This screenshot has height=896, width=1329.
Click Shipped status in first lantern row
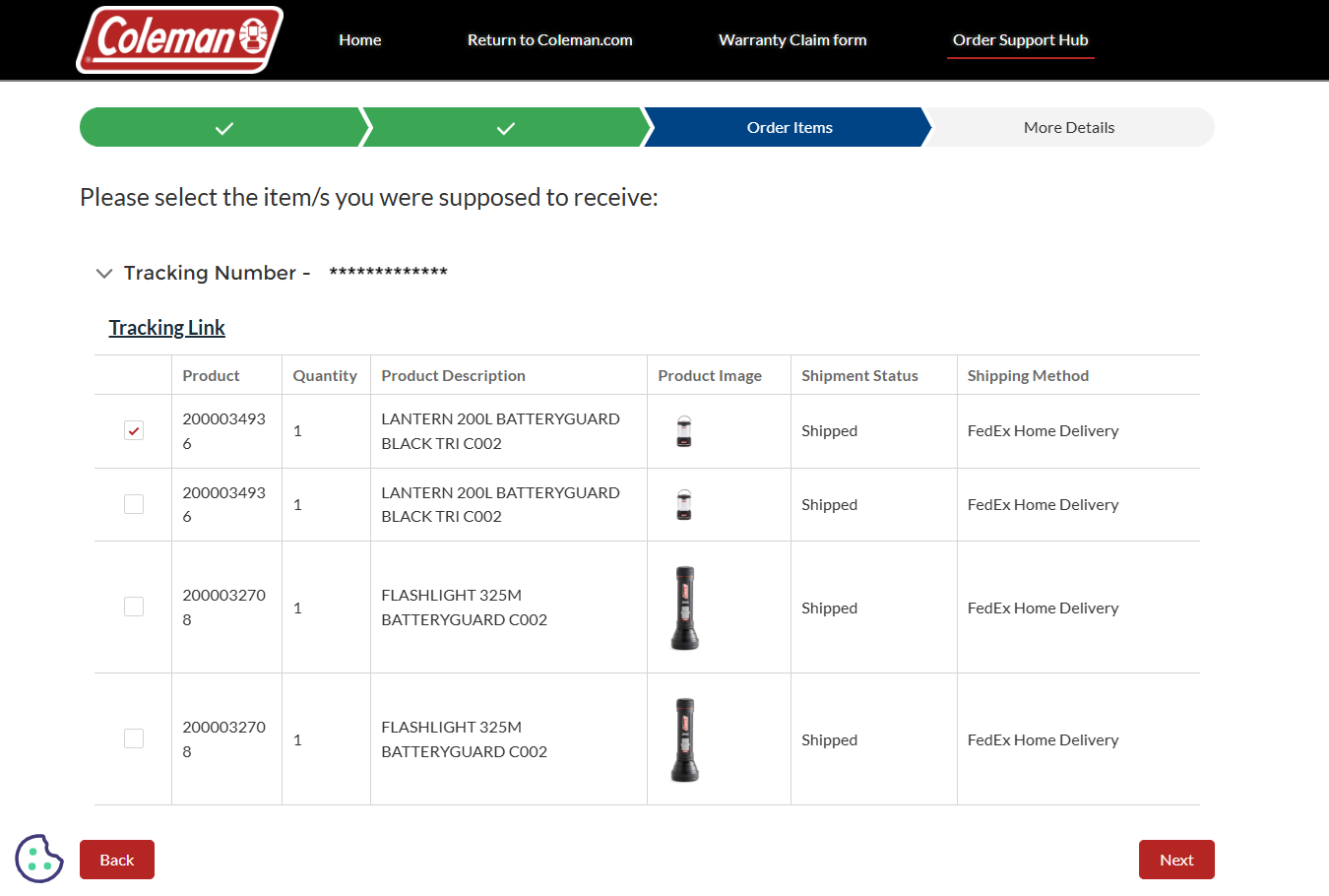pyautogui.click(x=829, y=431)
